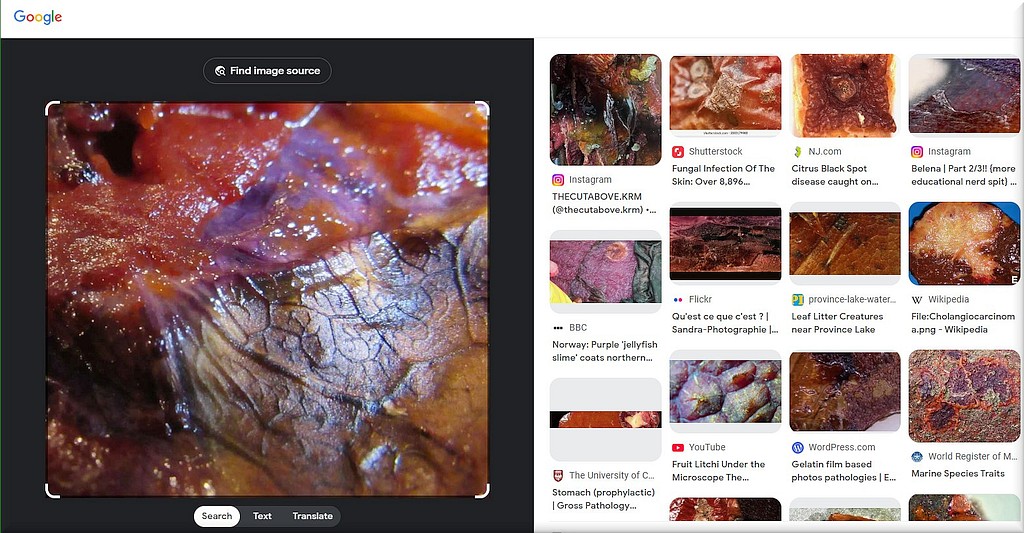1024x533 pixels.
Task: Switch to the Translate mode tab
Action: pos(312,516)
